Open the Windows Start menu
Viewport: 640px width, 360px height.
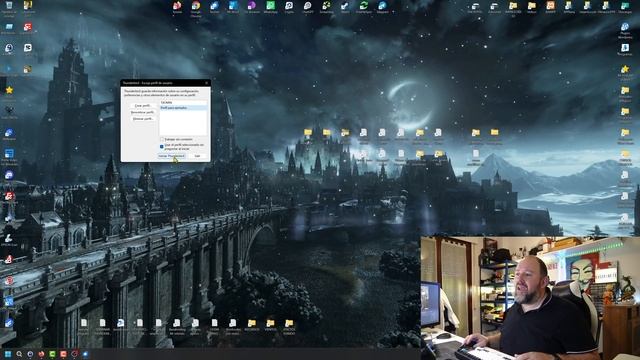tap(8, 354)
